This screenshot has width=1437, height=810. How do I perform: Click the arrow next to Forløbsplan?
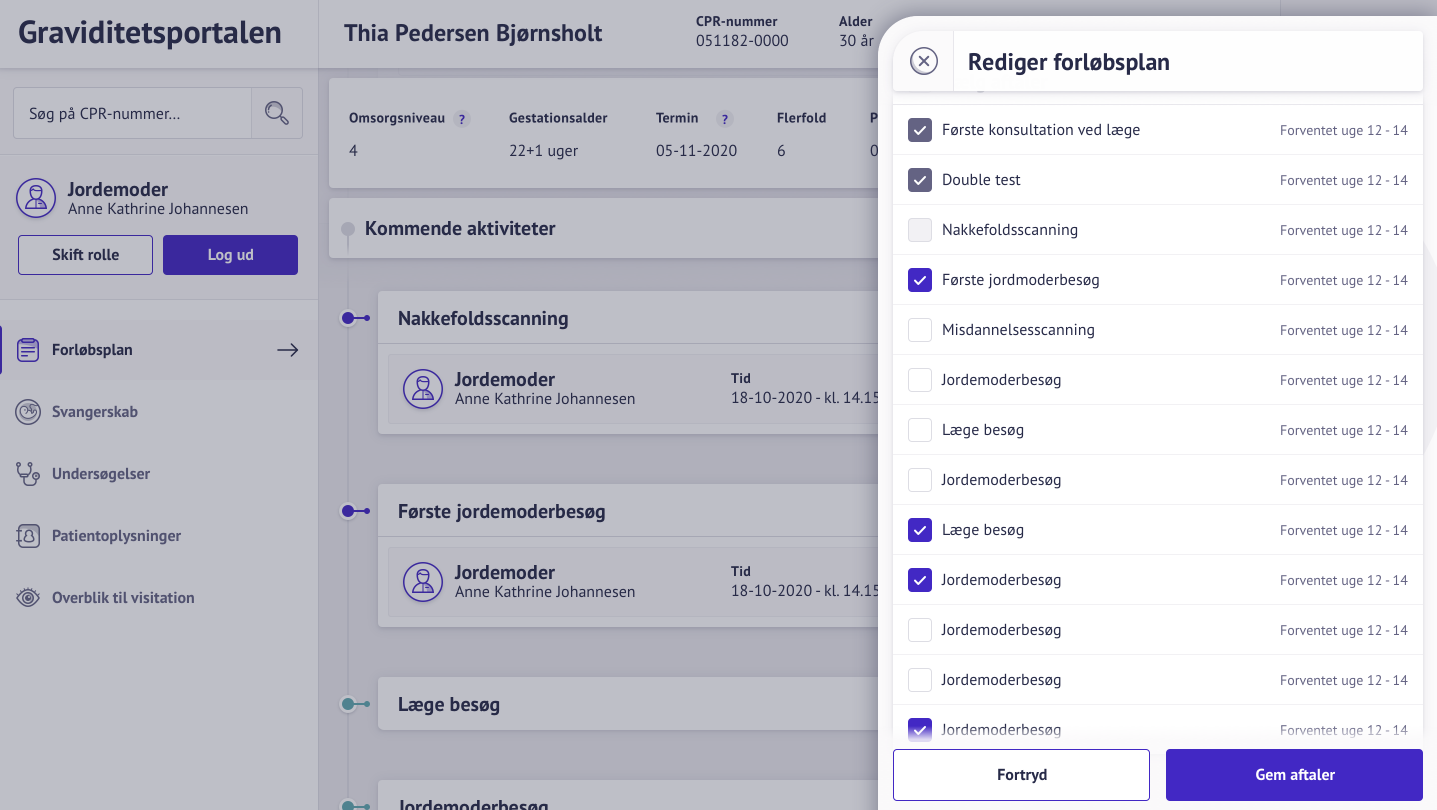288,350
